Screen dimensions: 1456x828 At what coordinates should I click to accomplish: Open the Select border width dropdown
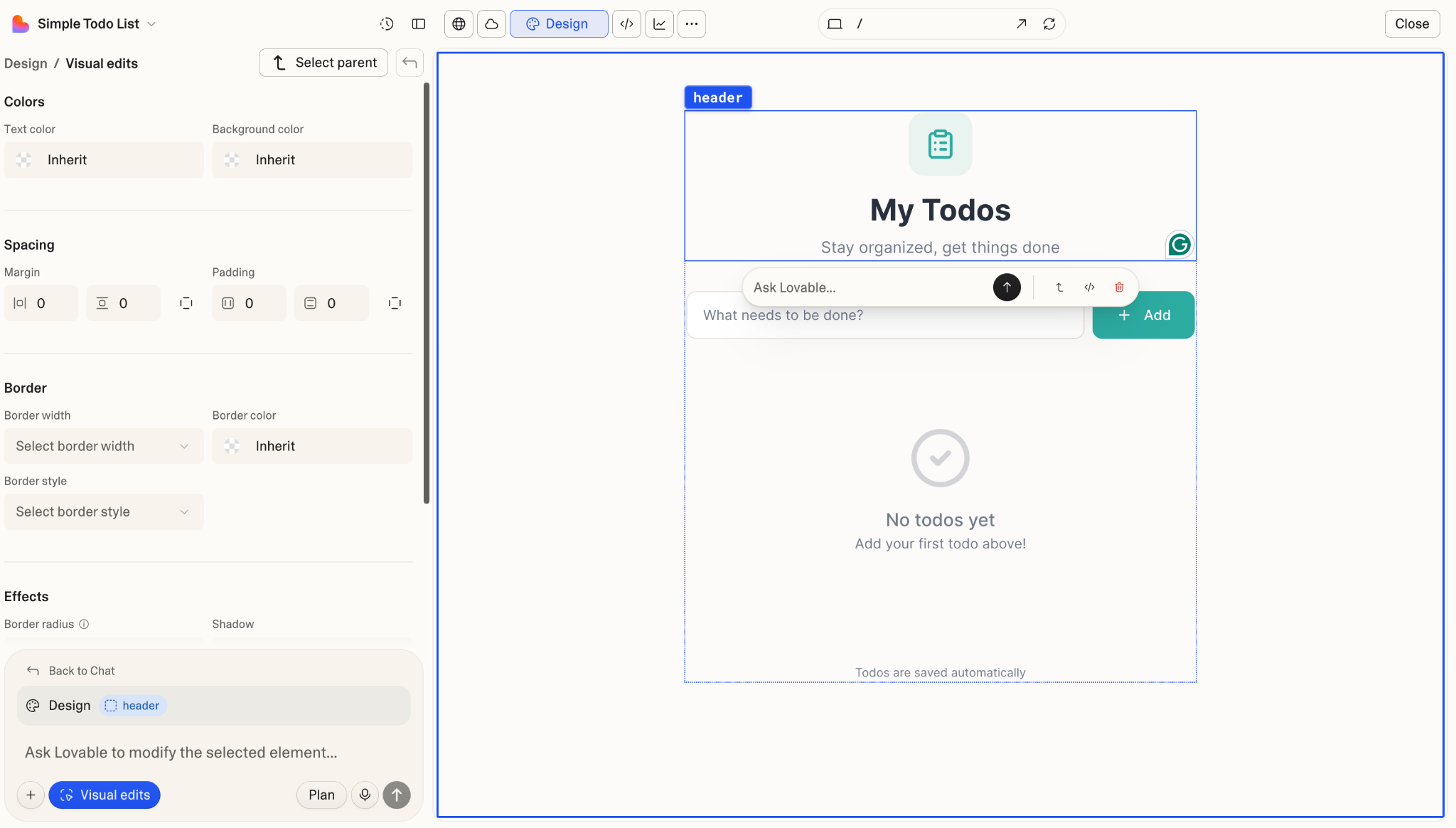(x=104, y=446)
